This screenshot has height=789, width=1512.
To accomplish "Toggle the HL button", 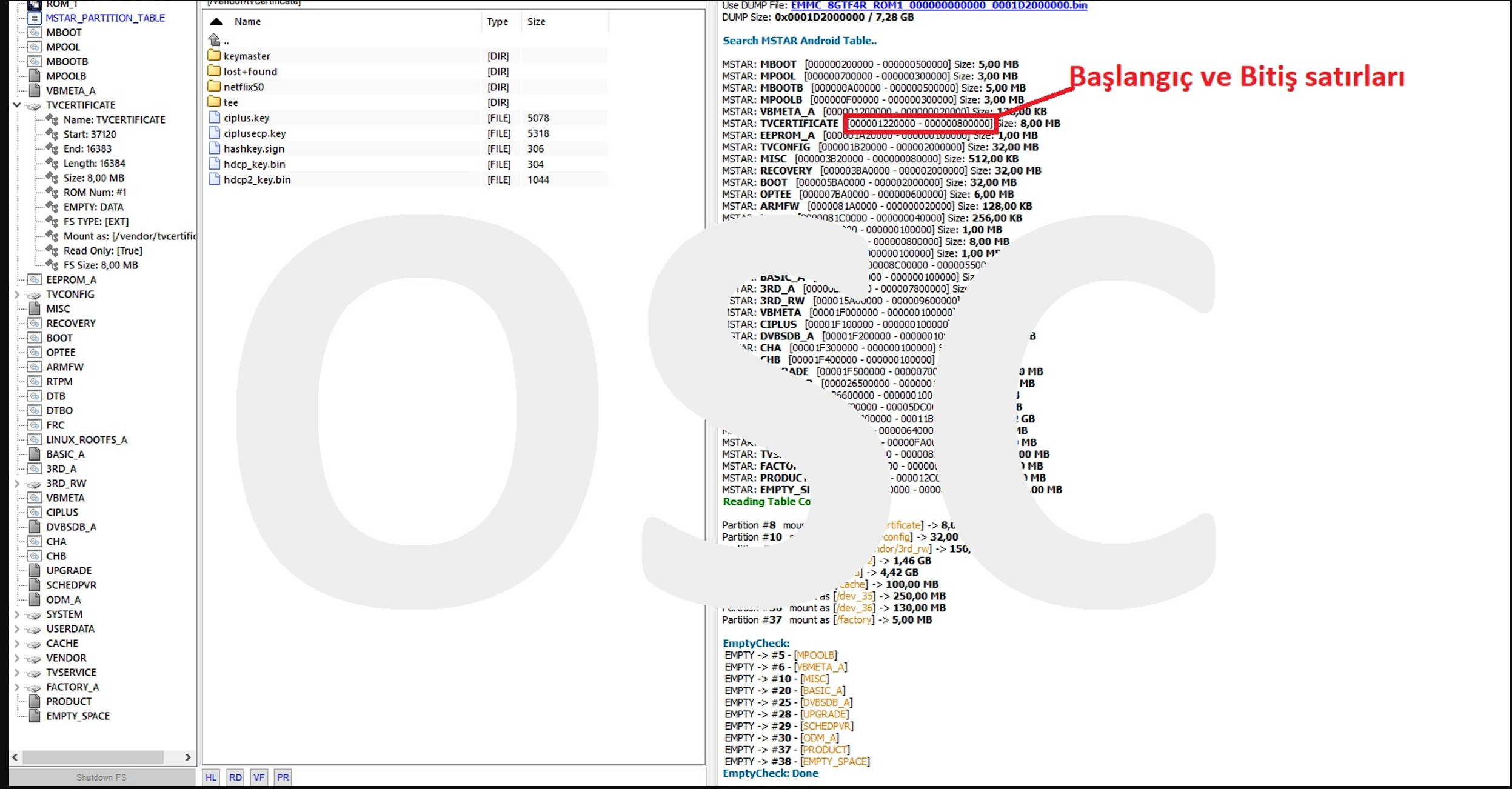I will click(211, 777).
